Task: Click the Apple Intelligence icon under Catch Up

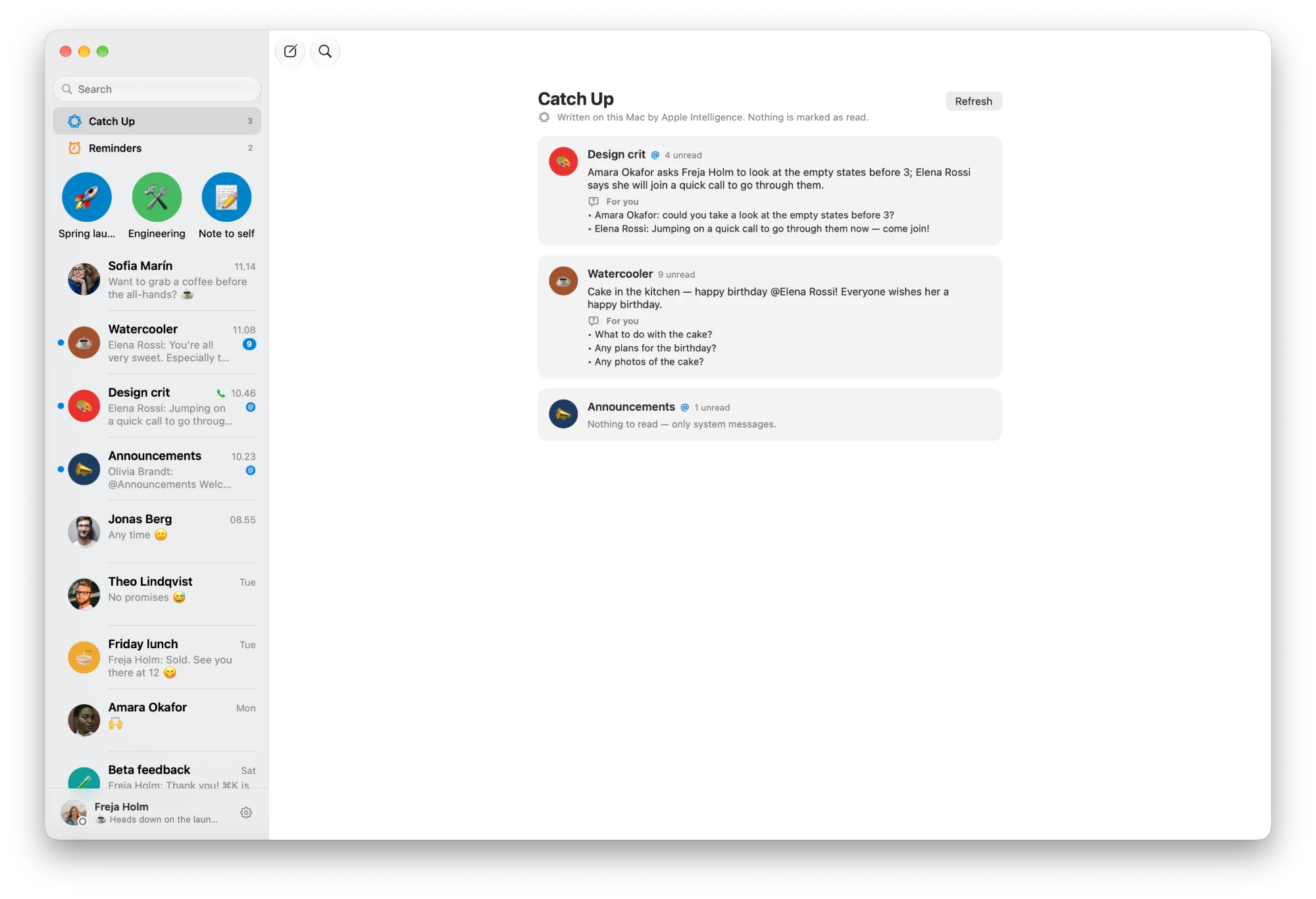Action: (544, 117)
